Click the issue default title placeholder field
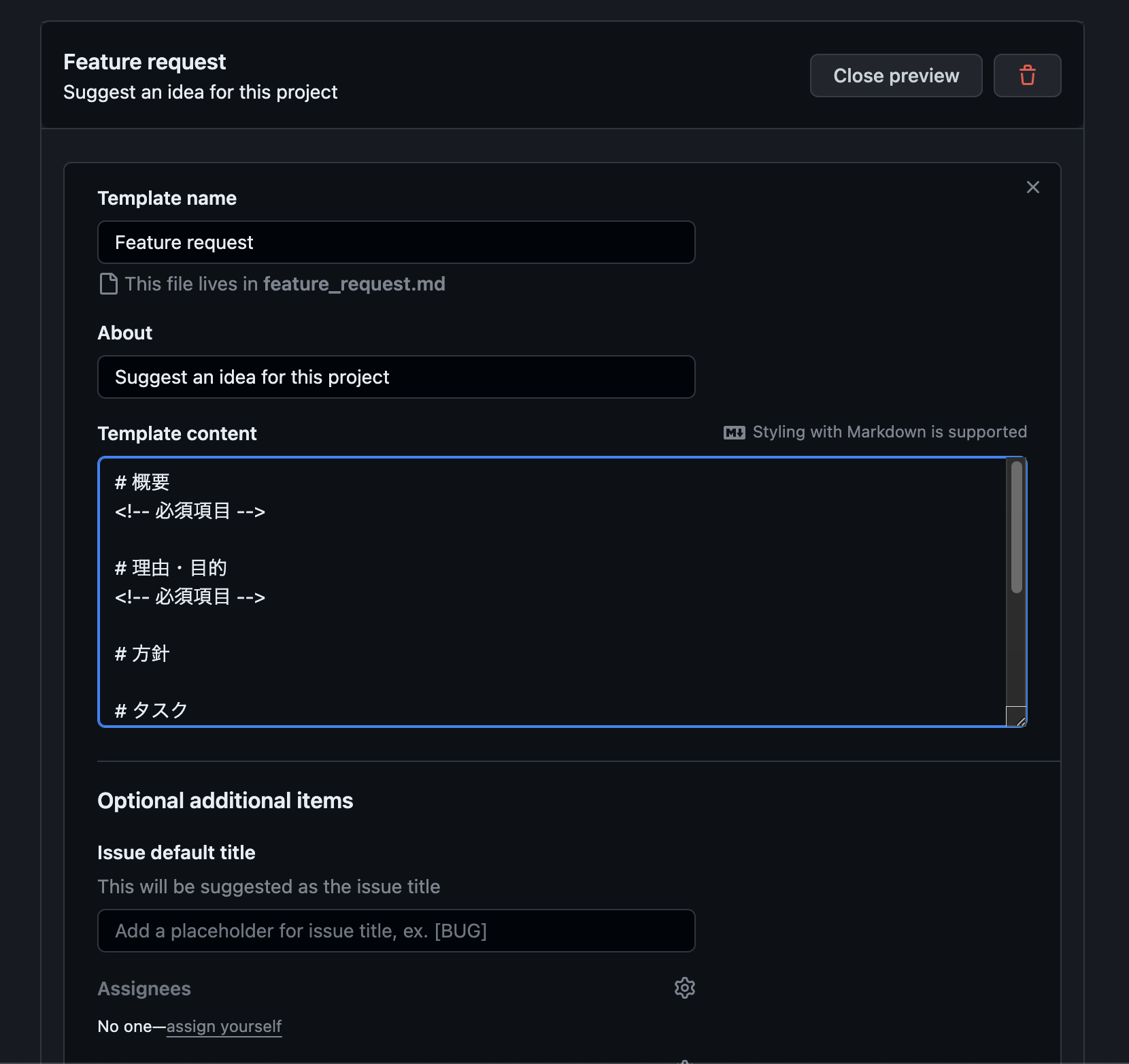The image size is (1129, 1064). [396, 931]
